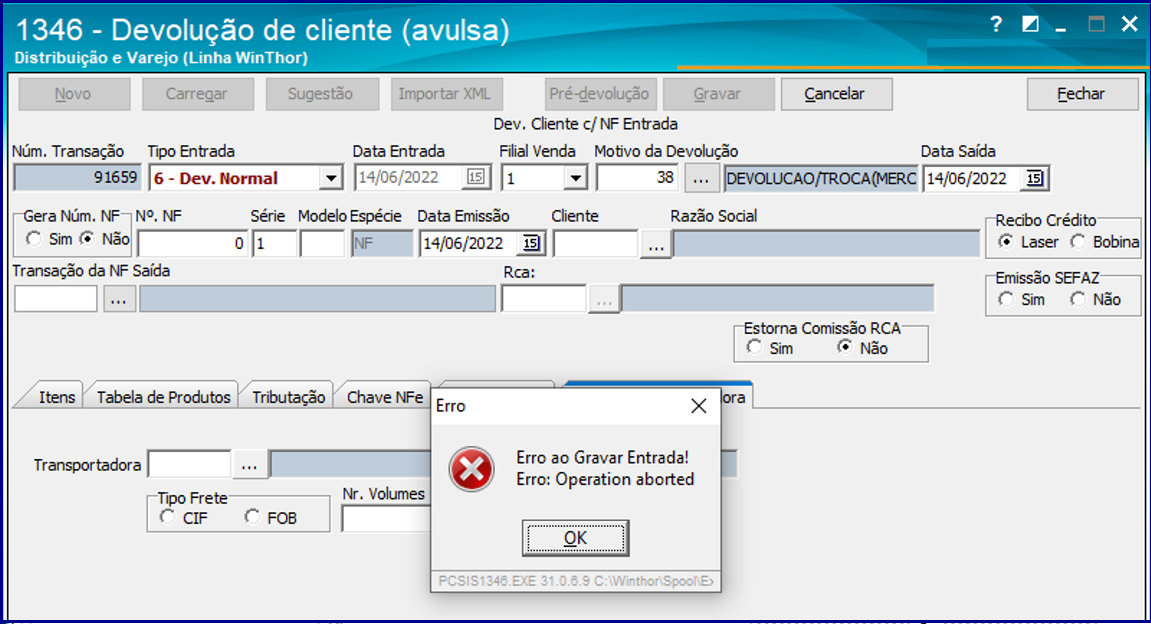Click the Gravar button

pos(719,94)
